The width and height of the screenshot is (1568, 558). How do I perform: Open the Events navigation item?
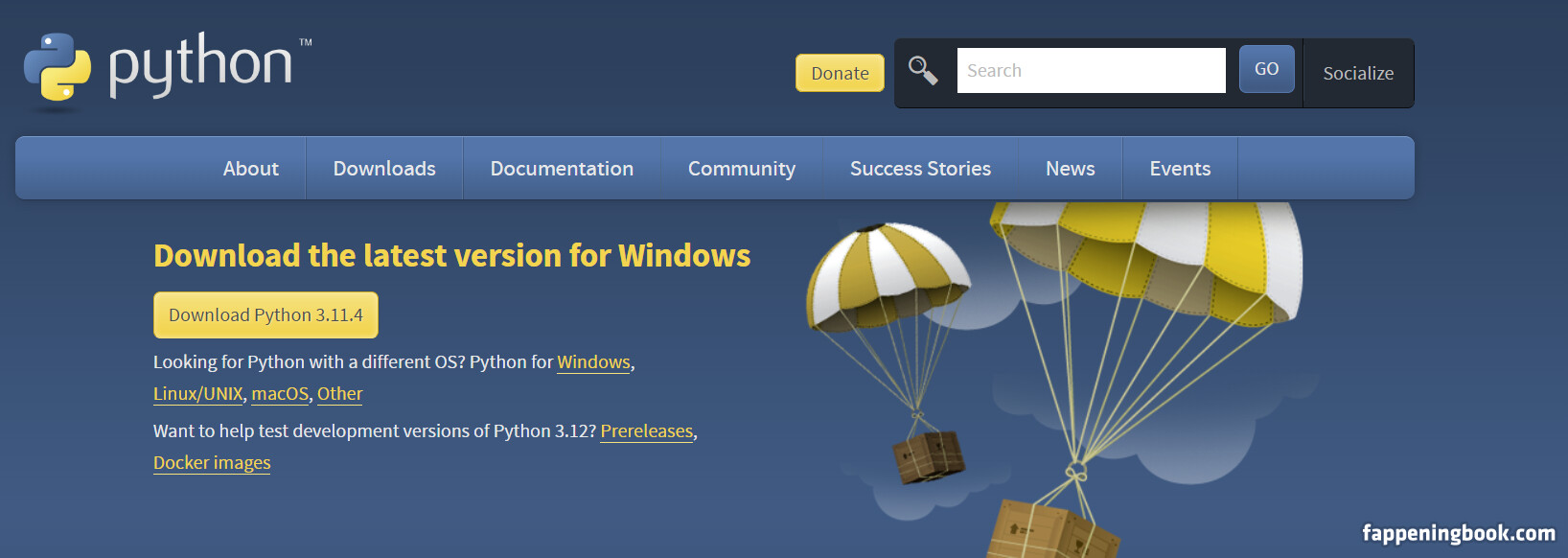(x=1180, y=169)
